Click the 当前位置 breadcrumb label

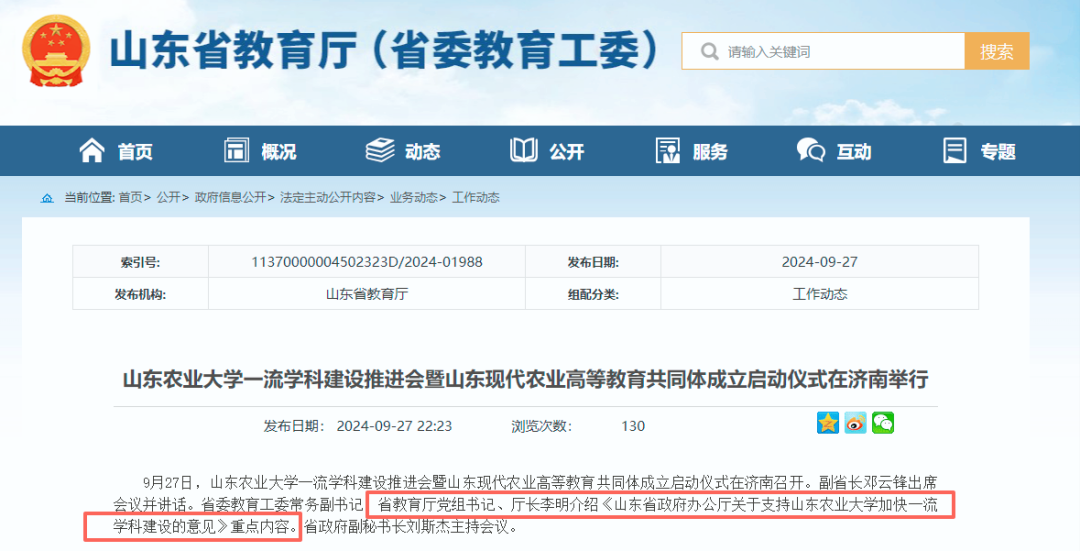coord(90,198)
